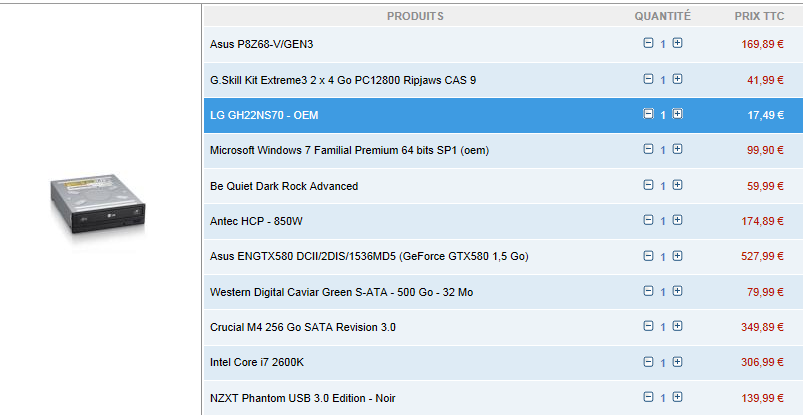Click minus for Western Digital Caviar Green
The height and width of the screenshot is (415, 804).
(648, 291)
